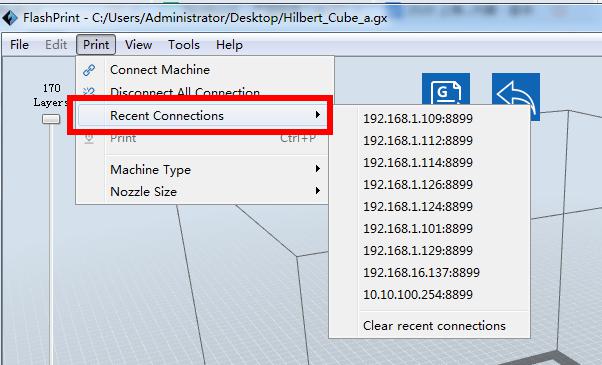Open the Help menu

[229, 45]
